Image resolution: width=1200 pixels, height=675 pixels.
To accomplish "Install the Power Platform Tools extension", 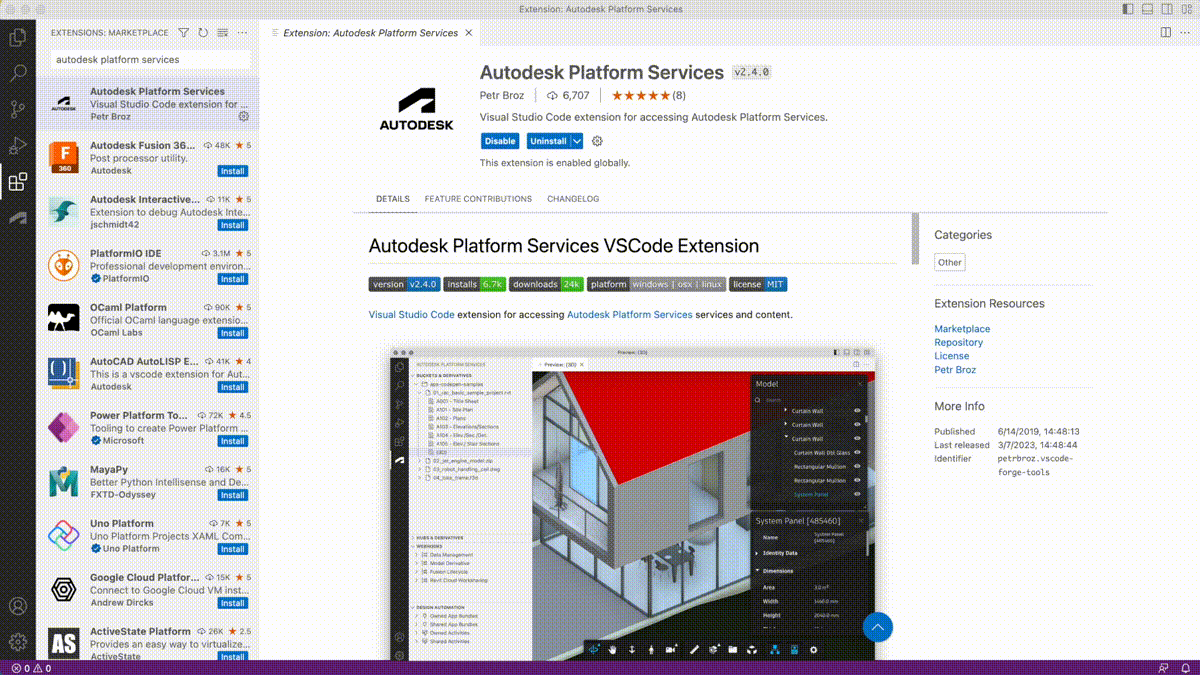I will pos(233,441).
